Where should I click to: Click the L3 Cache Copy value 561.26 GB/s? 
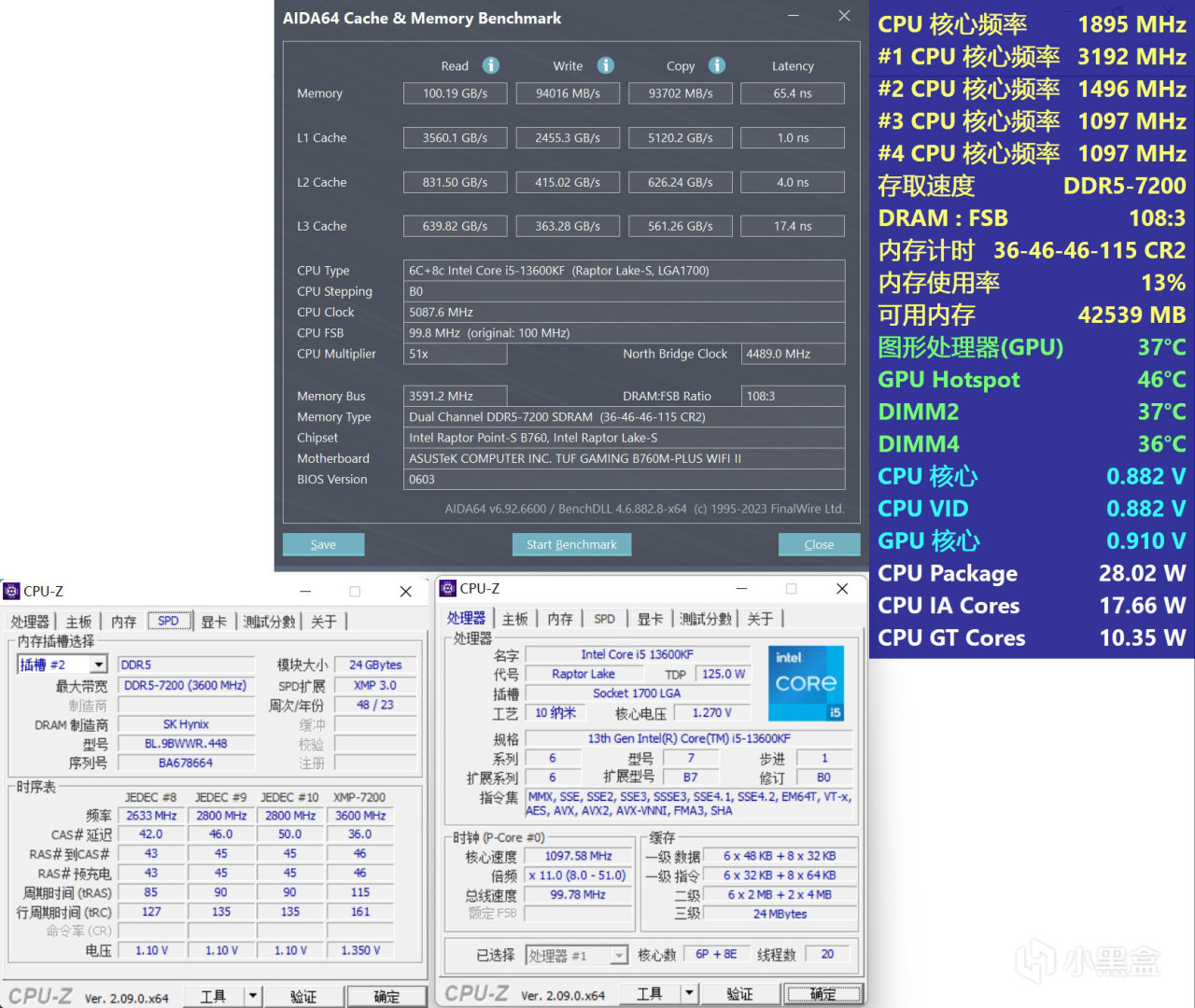point(681,226)
